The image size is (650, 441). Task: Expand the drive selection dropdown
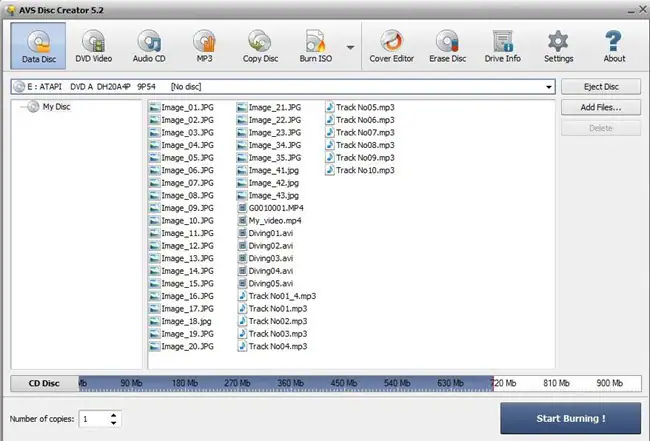click(x=548, y=87)
